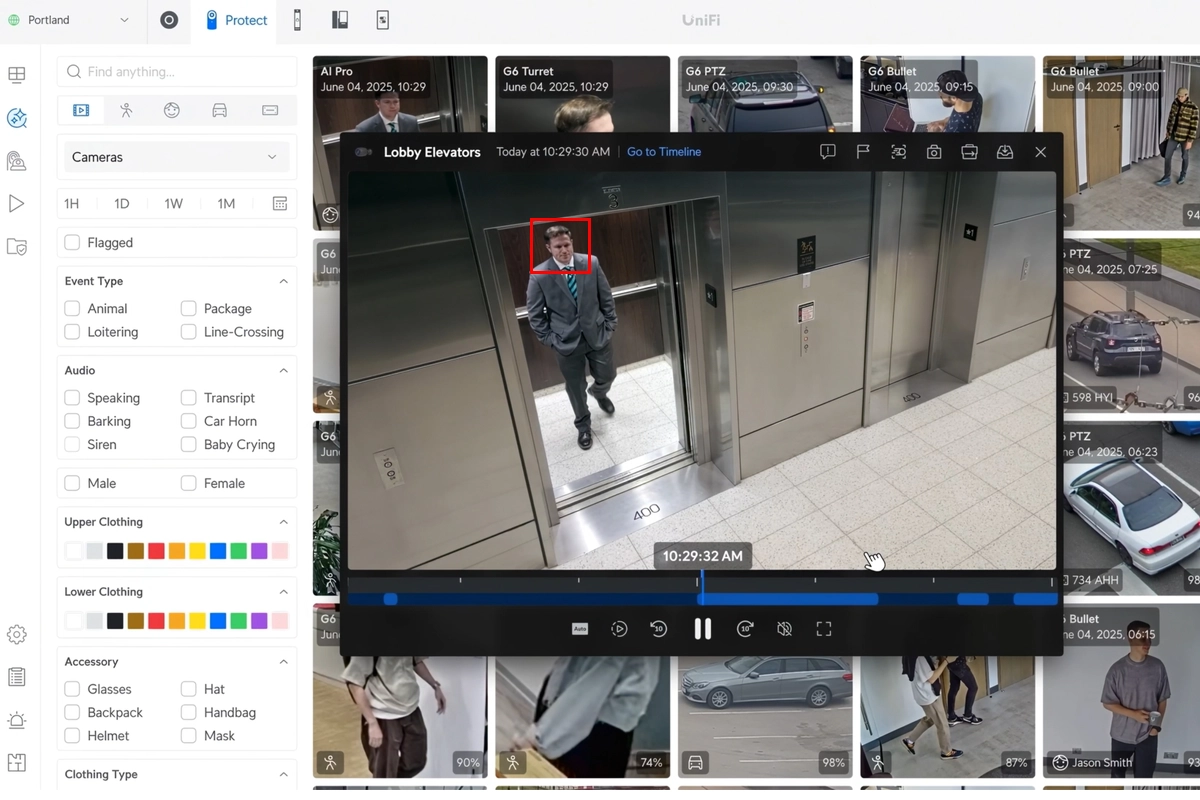This screenshot has width=1200, height=800.
Task: Select the 1W time range
Action: tap(174, 204)
